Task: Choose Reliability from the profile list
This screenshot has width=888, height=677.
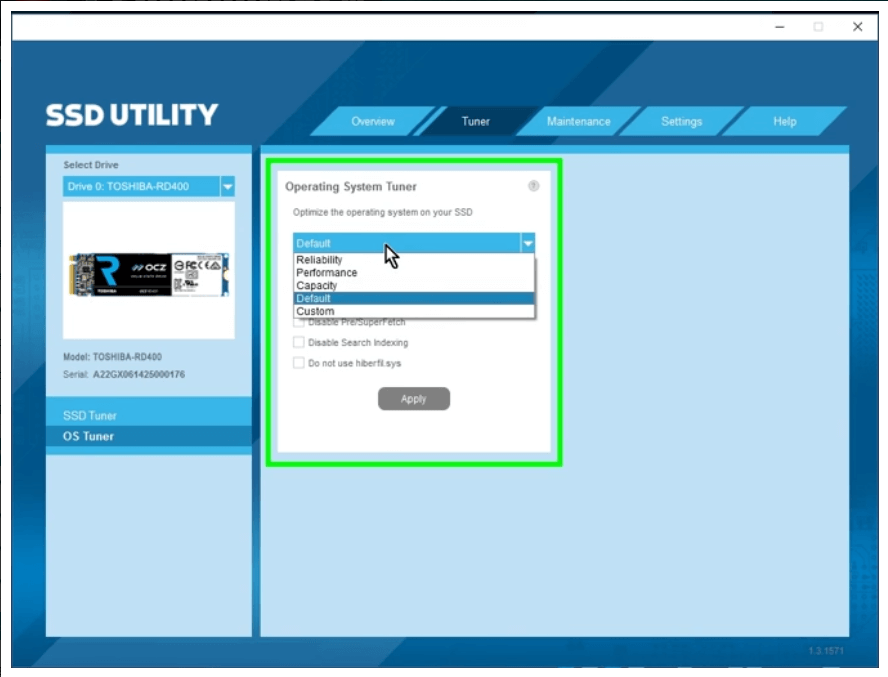Action: click(x=413, y=259)
